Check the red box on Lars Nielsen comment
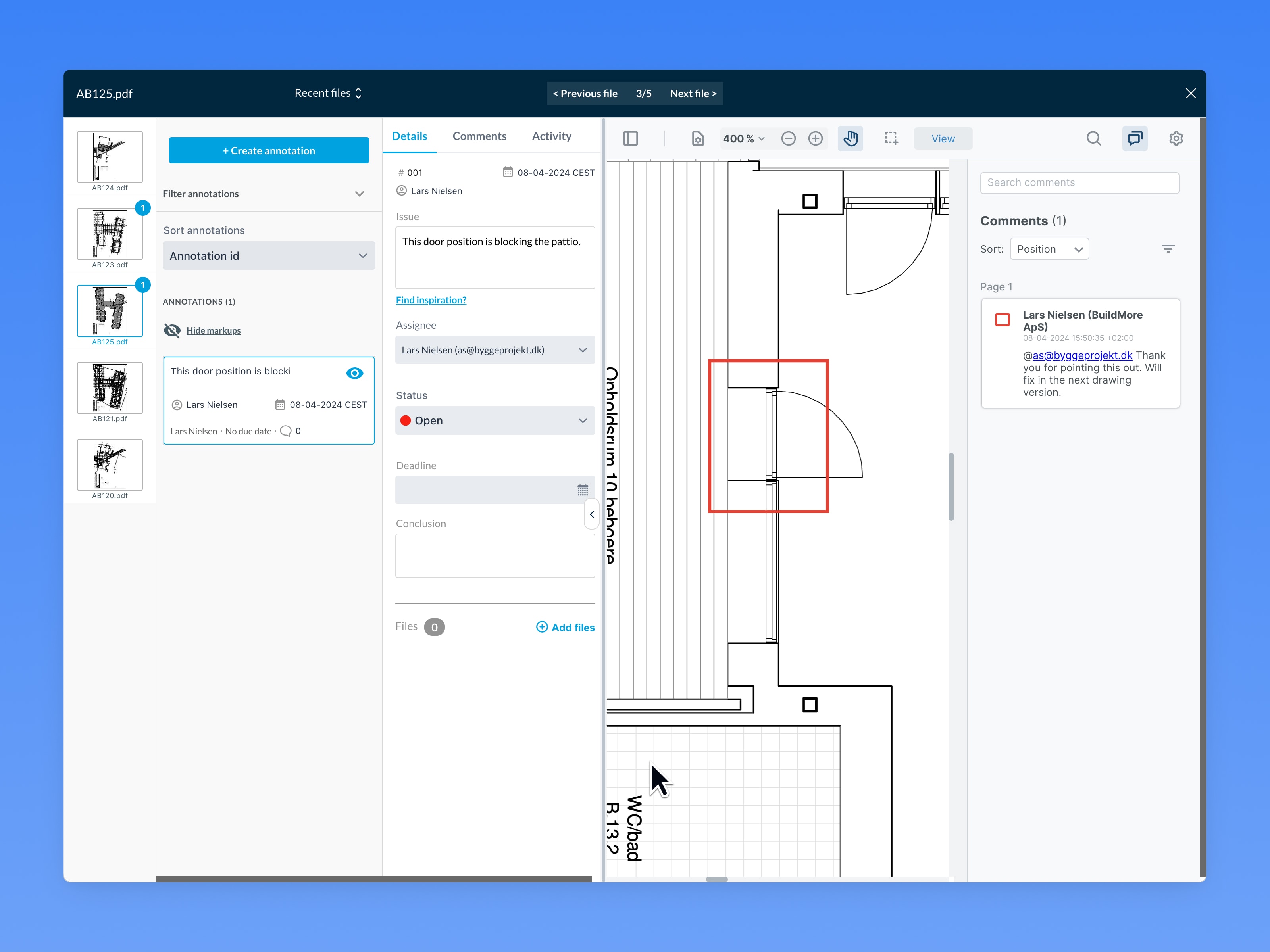Screen dimensions: 1270x952 [1002, 320]
